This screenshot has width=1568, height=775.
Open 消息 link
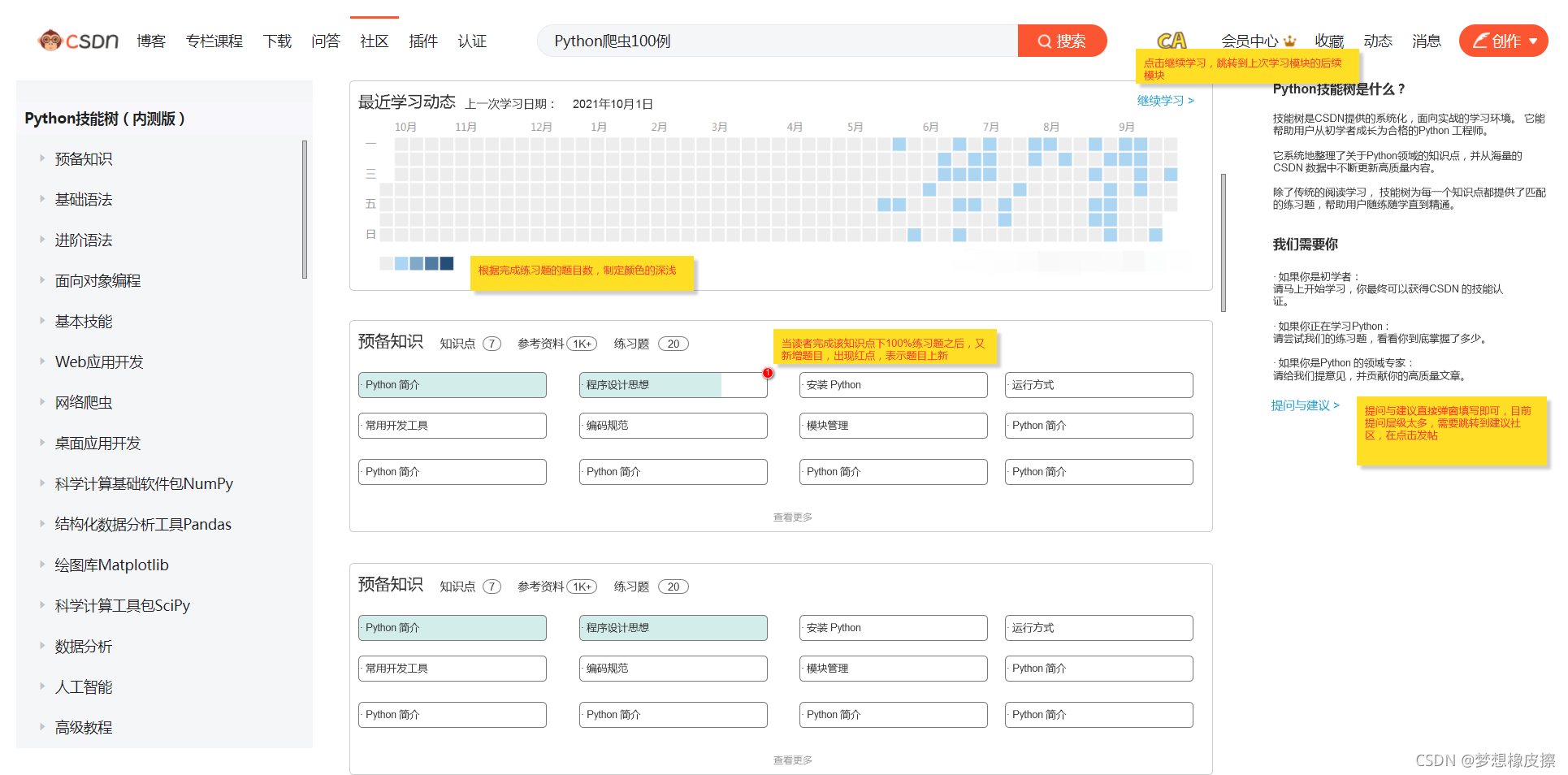click(1427, 41)
